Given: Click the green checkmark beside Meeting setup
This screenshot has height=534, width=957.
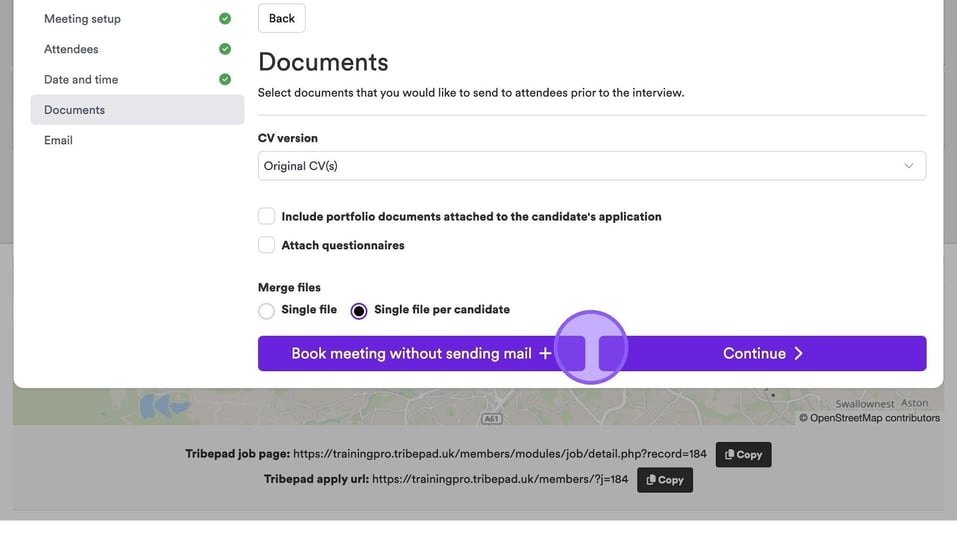Looking at the screenshot, I should click(225, 19).
